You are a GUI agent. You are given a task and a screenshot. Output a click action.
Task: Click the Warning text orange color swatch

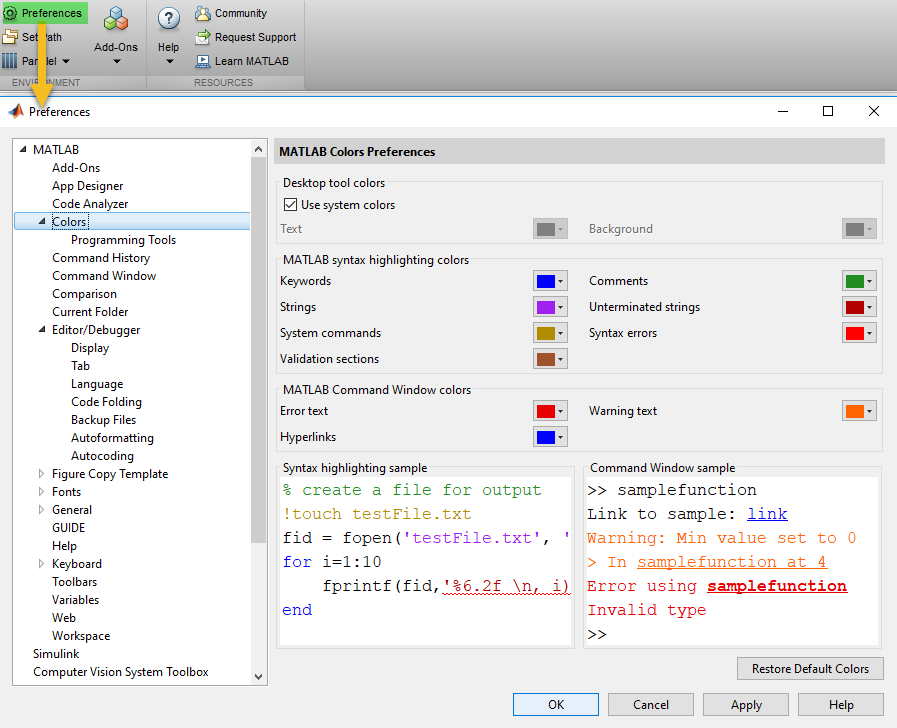tap(854, 411)
